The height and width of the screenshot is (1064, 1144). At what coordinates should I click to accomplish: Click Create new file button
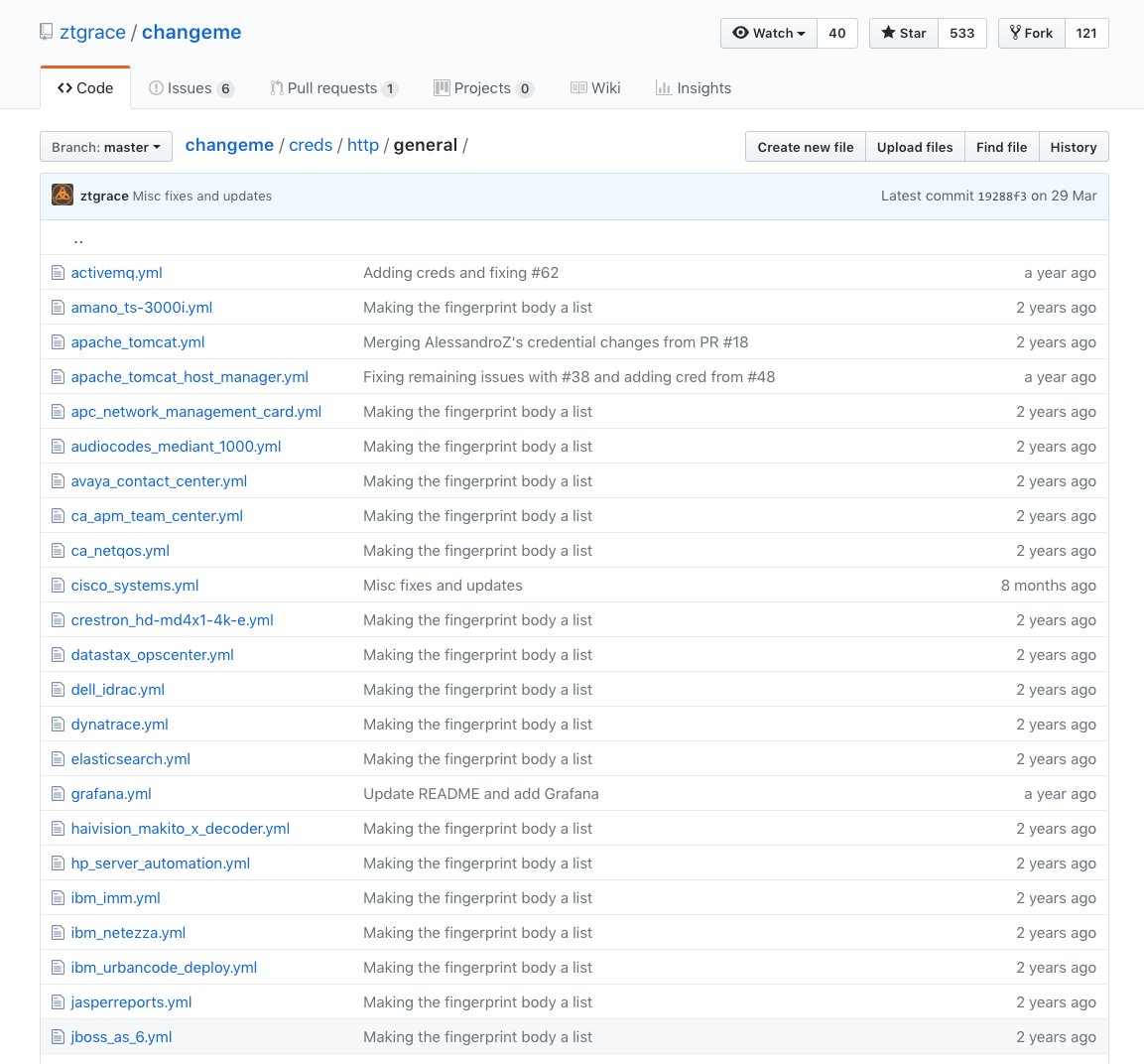click(x=806, y=147)
